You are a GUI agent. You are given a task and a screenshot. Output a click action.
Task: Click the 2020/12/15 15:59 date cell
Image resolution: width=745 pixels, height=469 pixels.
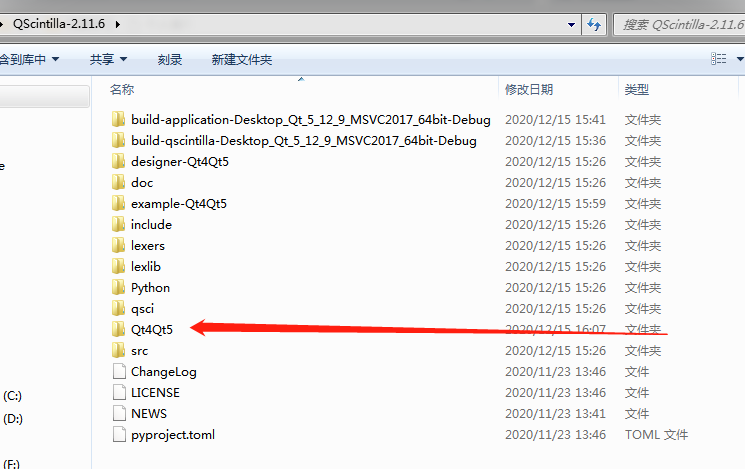555,203
